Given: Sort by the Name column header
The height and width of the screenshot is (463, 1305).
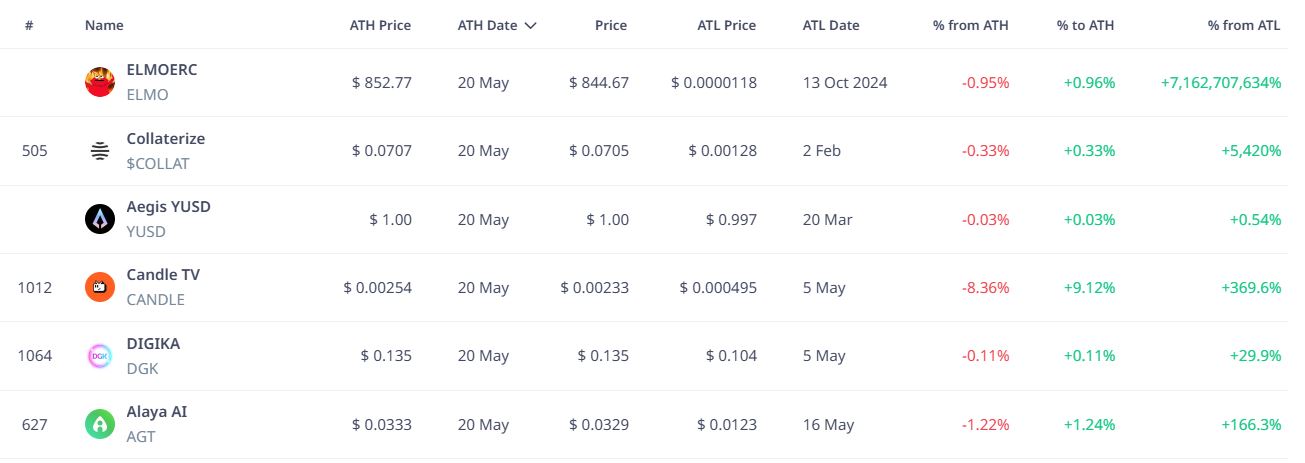Looking at the screenshot, I should tap(104, 25).
